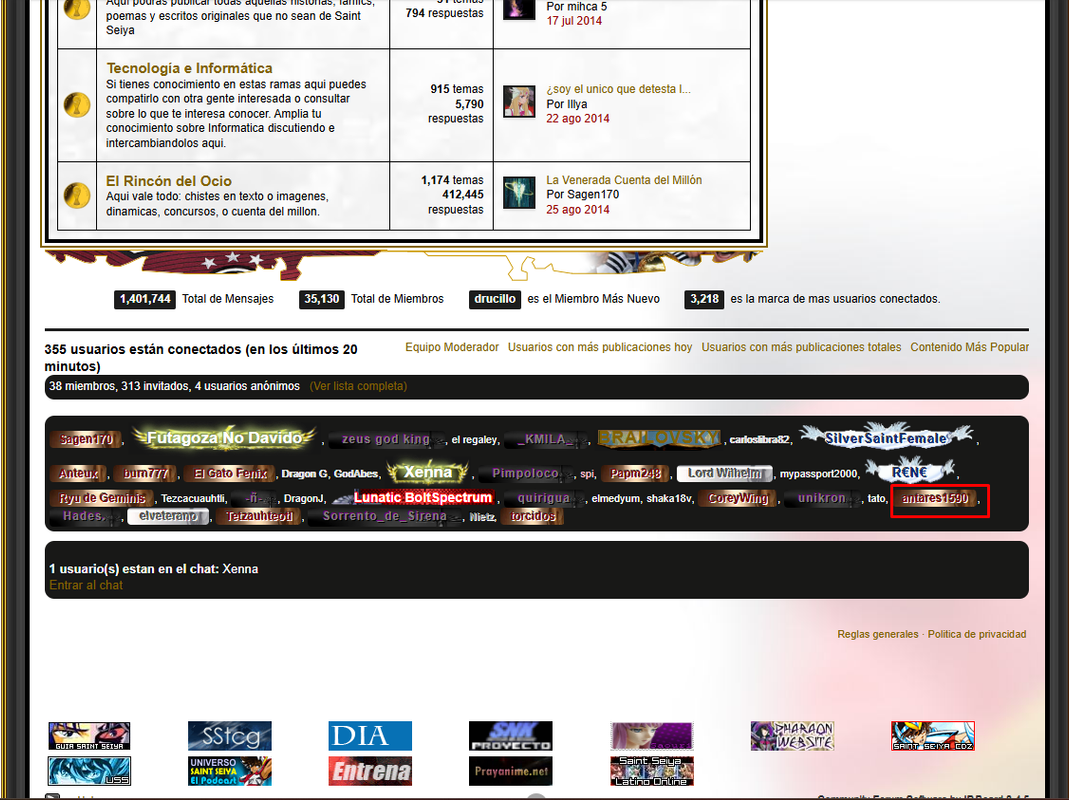
Task: Open the Saint Seiya CDZ banner
Action: tap(933, 736)
